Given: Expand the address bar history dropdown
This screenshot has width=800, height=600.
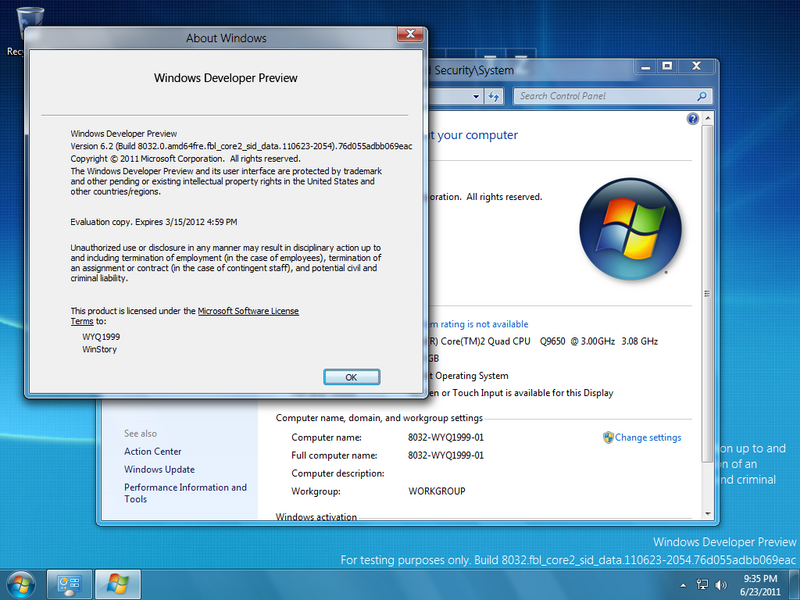Looking at the screenshot, I should coord(476,96).
